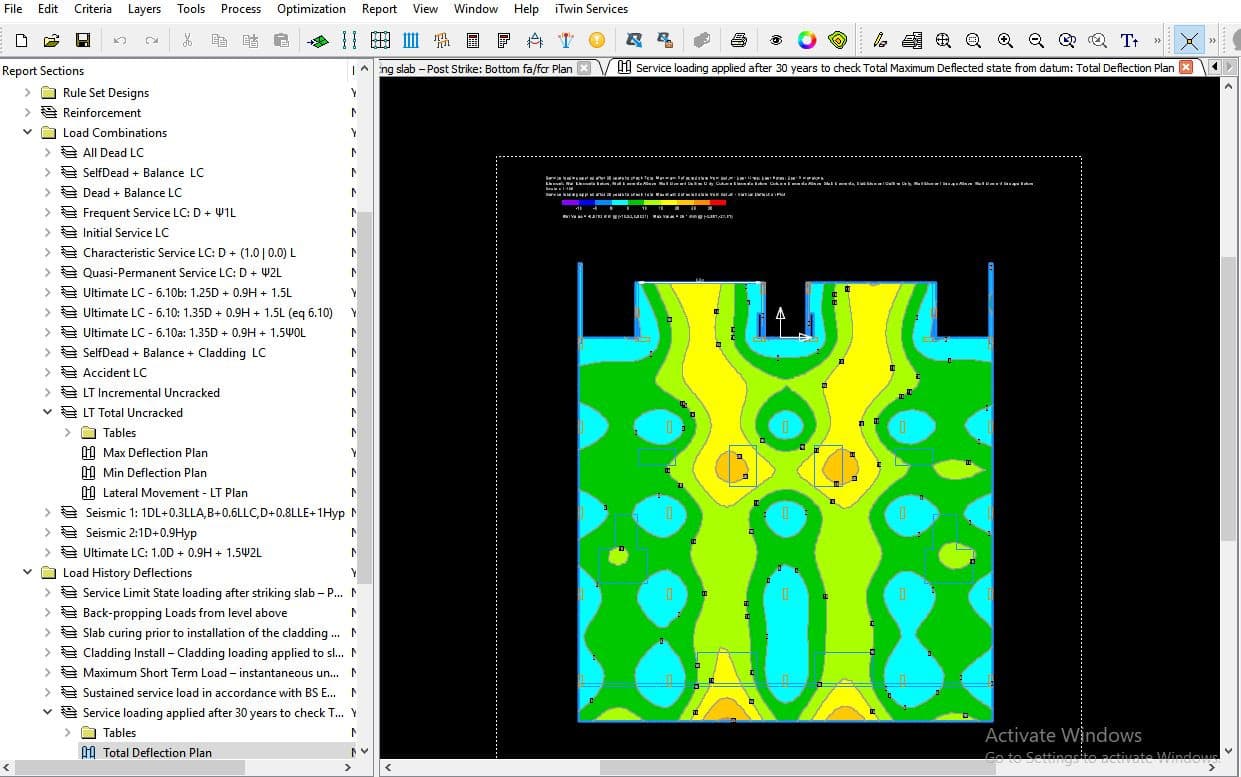
Task: Open the iTwin Services menu
Action: (591, 9)
